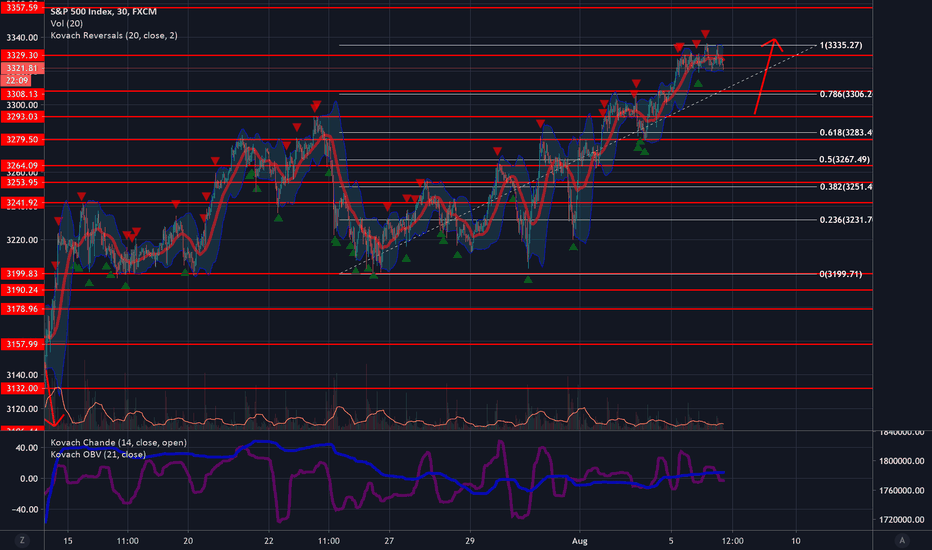The height and width of the screenshot is (550, 932).
Task: Click the Aug label on time axis
Action: [x=580, y=540]
